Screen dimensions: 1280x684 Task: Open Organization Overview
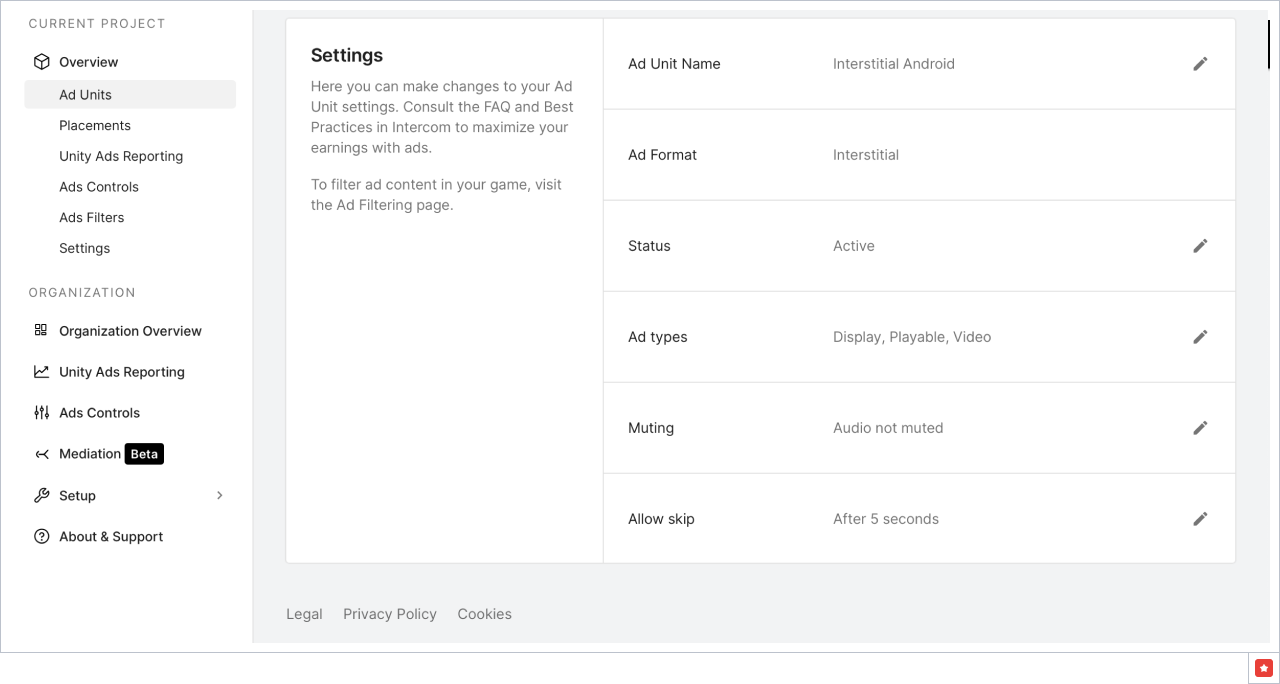tap(130, 331)
